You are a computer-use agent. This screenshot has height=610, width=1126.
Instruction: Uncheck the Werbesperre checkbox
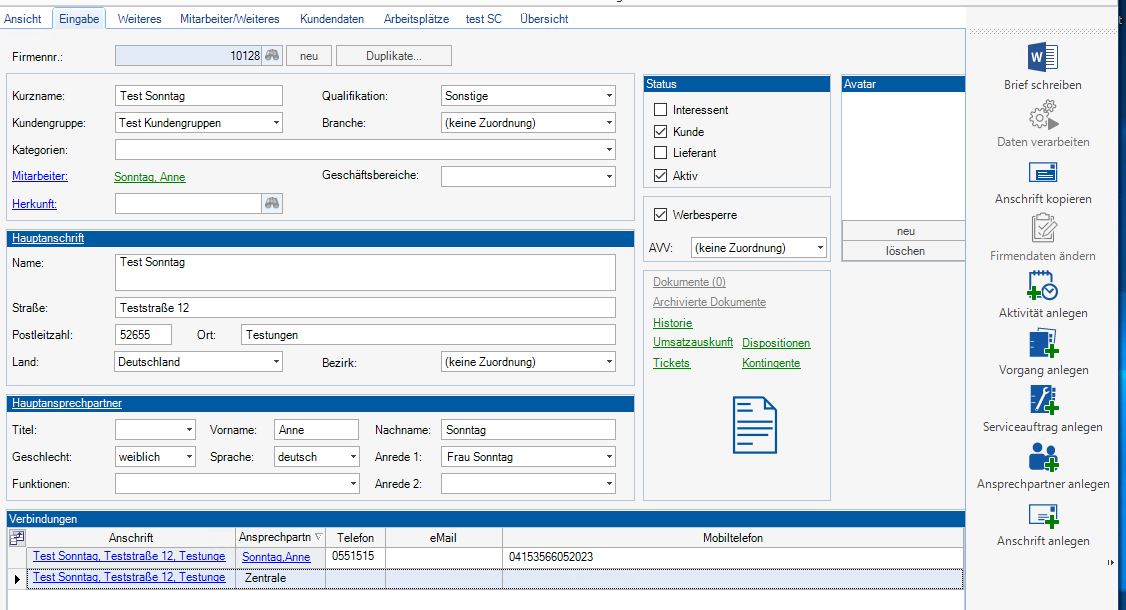(660, 215)
